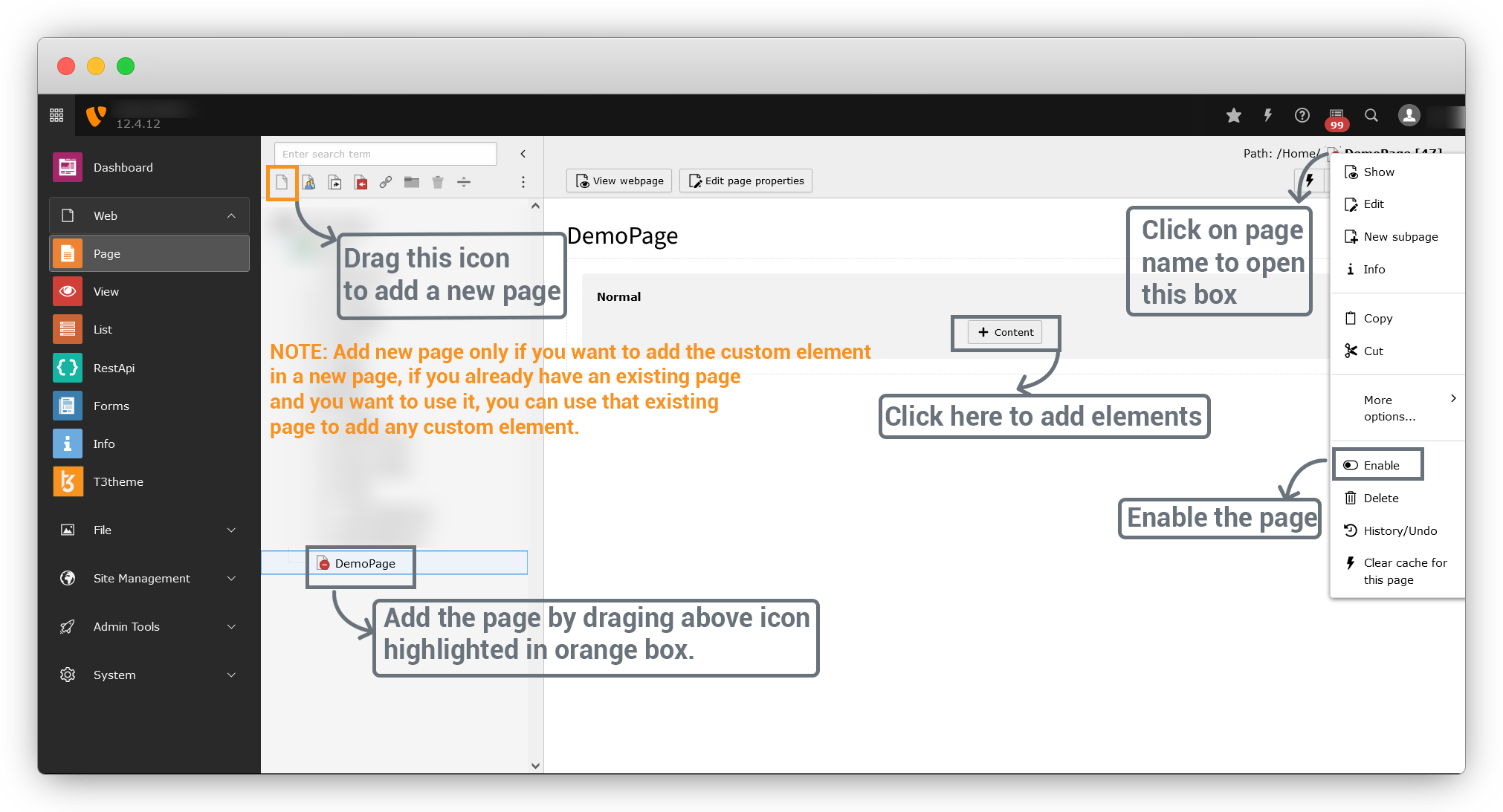1503x812 pixels.
Task: Click the link page type icon
Action: 386,182
